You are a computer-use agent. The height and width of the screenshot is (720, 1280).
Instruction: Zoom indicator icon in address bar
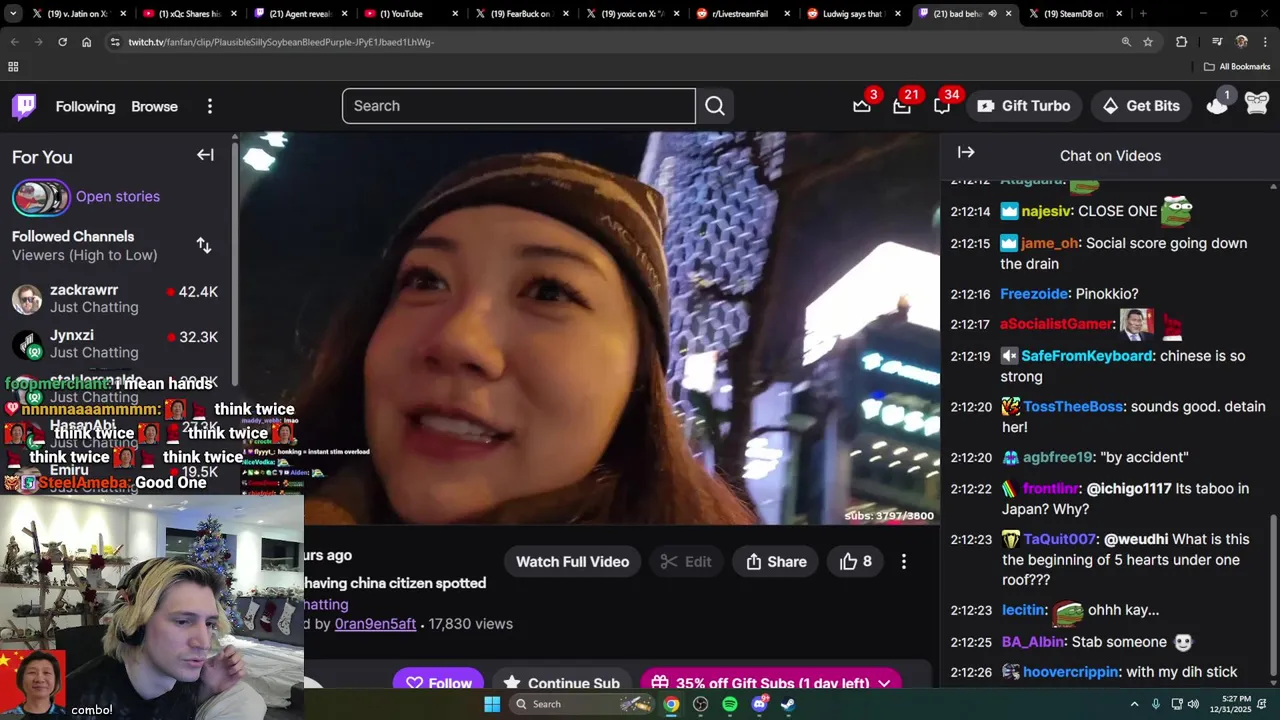coord(1126,42)
